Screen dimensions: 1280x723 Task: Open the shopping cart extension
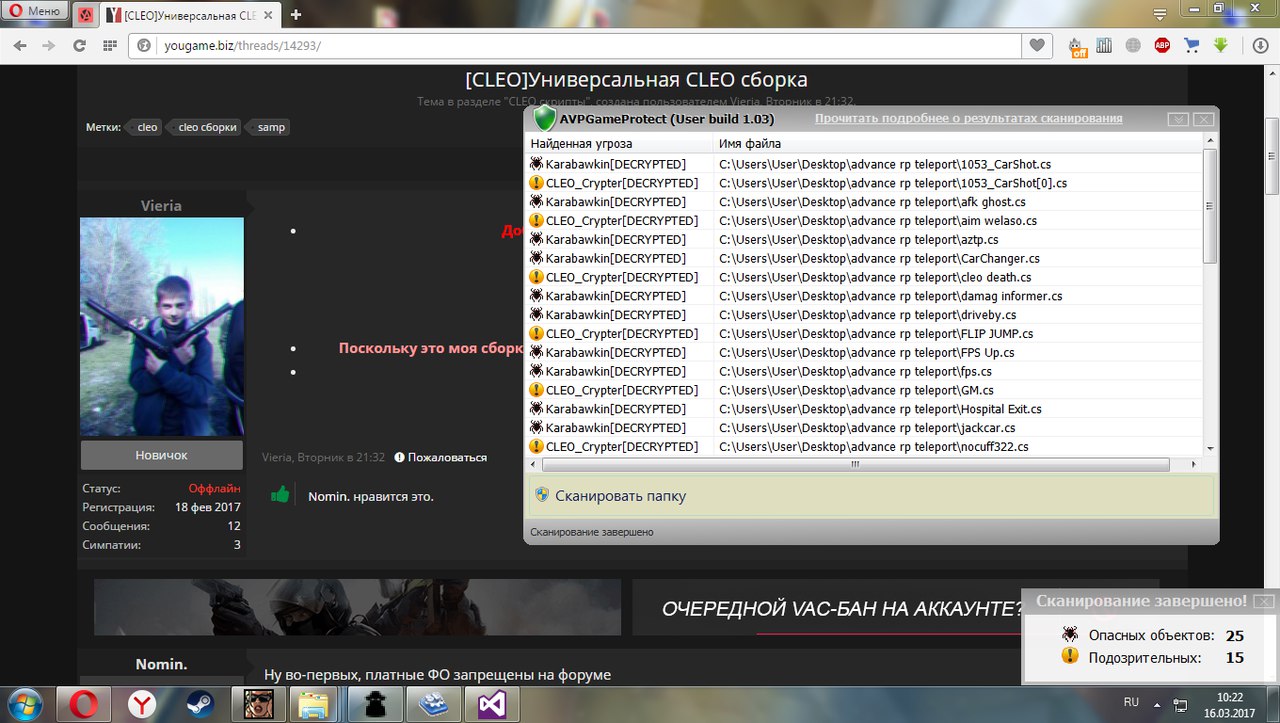[1191, 46]
